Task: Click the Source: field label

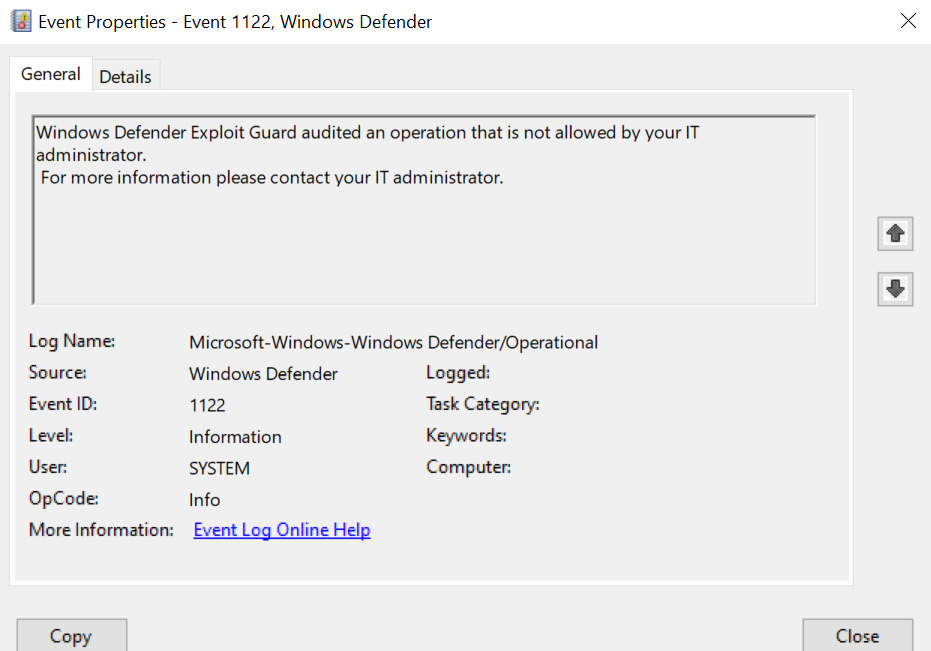Action: (x=58, y=373)
